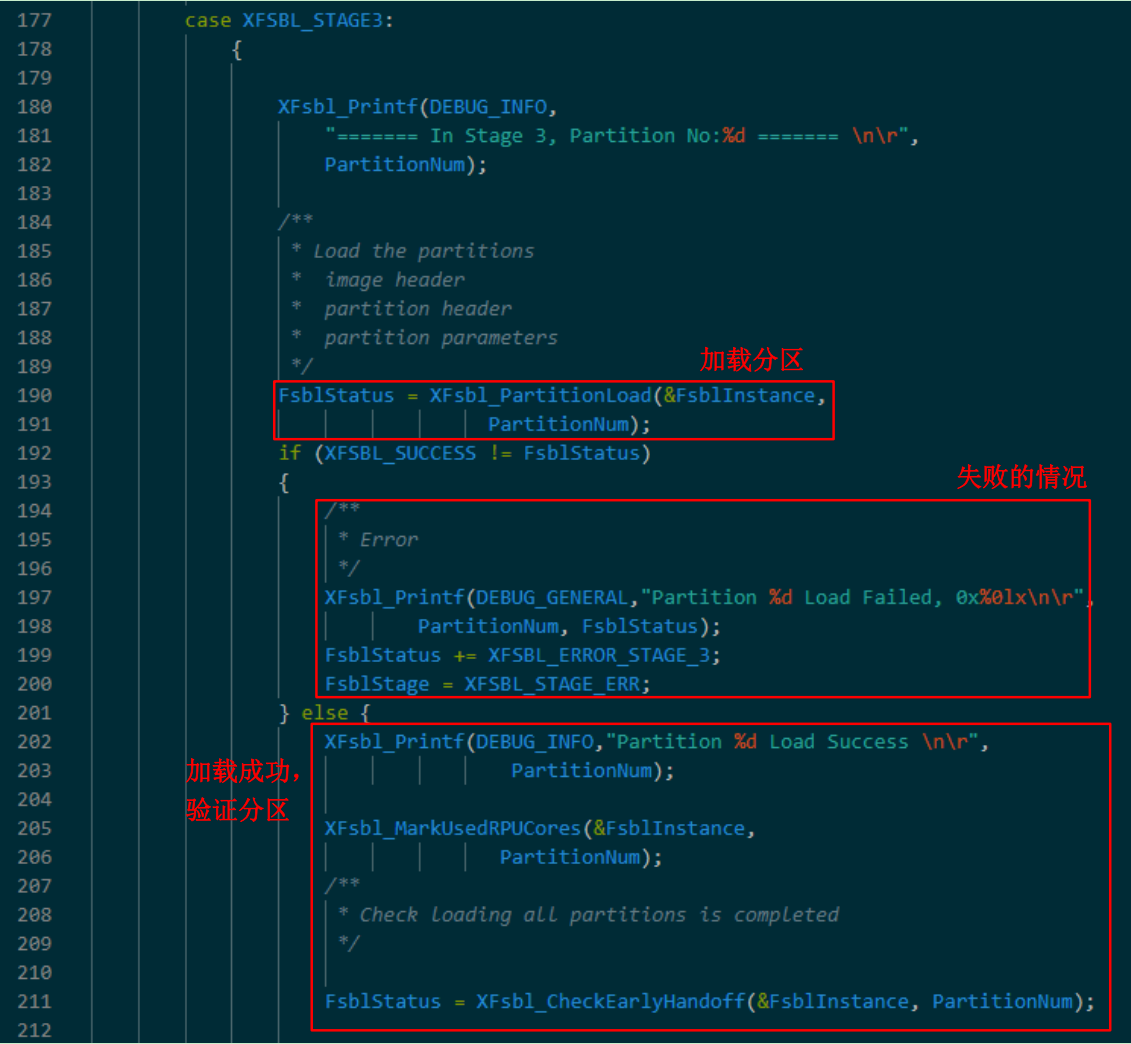Click the '* Error' comment on line 195
Screen dimensions: 1131x1044
tap(378, 540)
